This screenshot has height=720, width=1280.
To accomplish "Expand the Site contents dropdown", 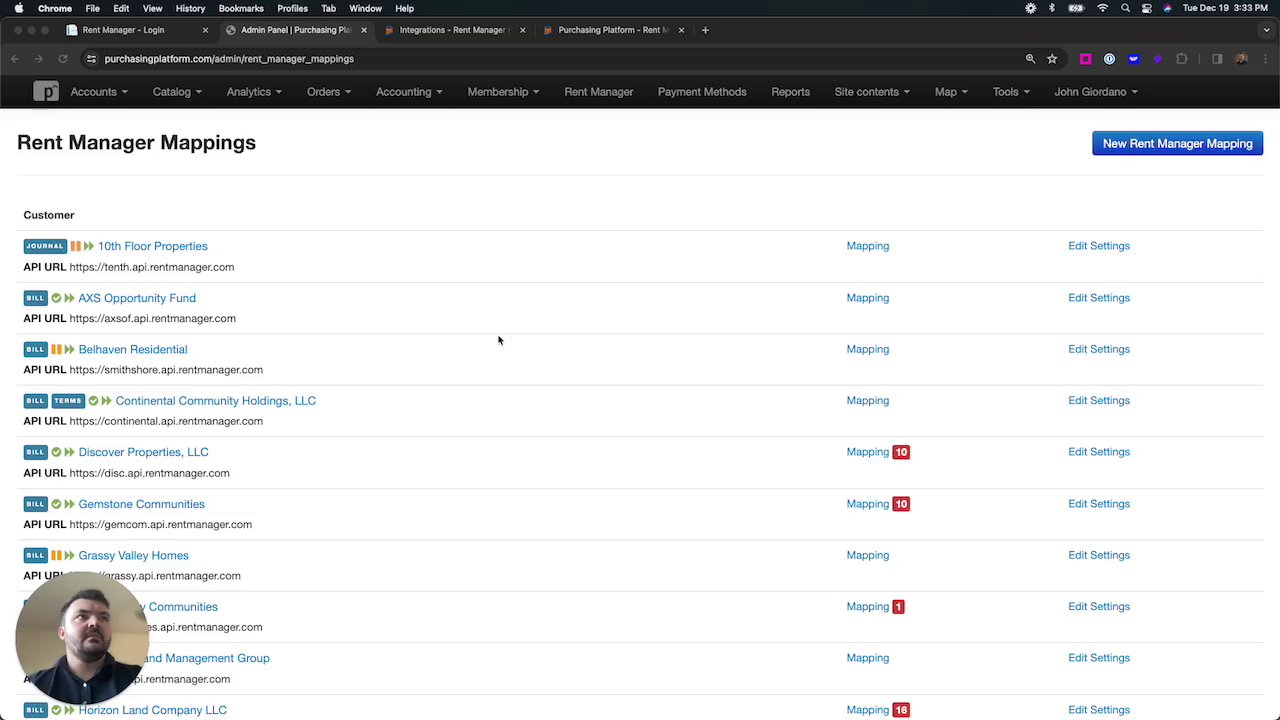I will [872, 92].
